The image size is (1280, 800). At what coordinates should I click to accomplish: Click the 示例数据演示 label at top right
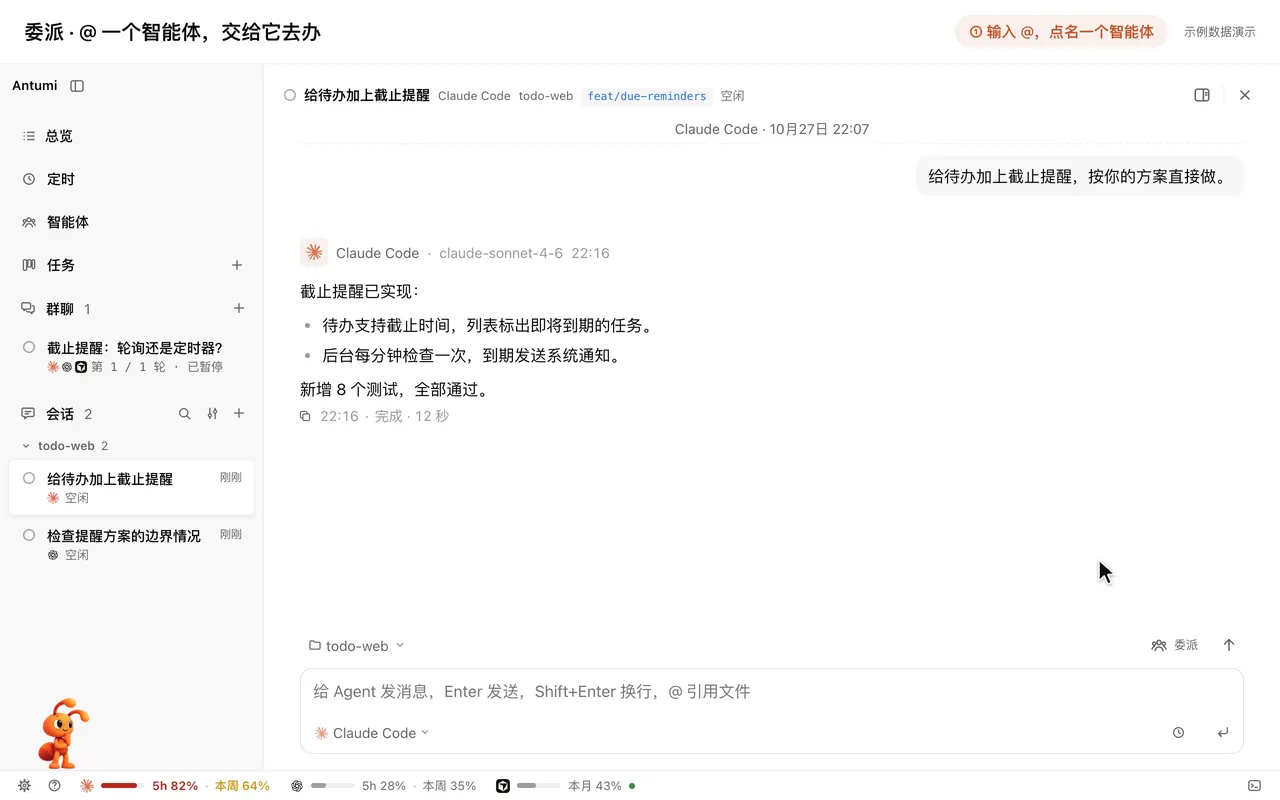[1219, 32]
